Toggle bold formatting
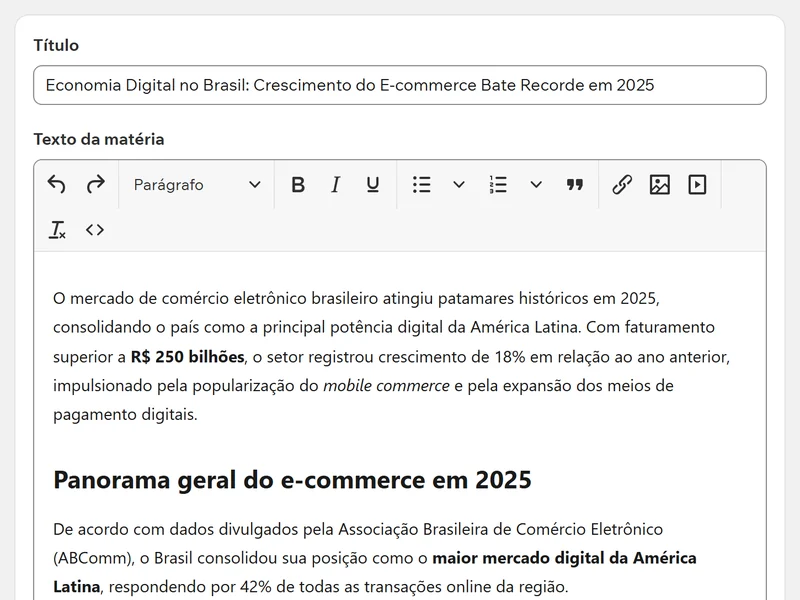This screenshot has height=600, width=800. tap(298, 184)
